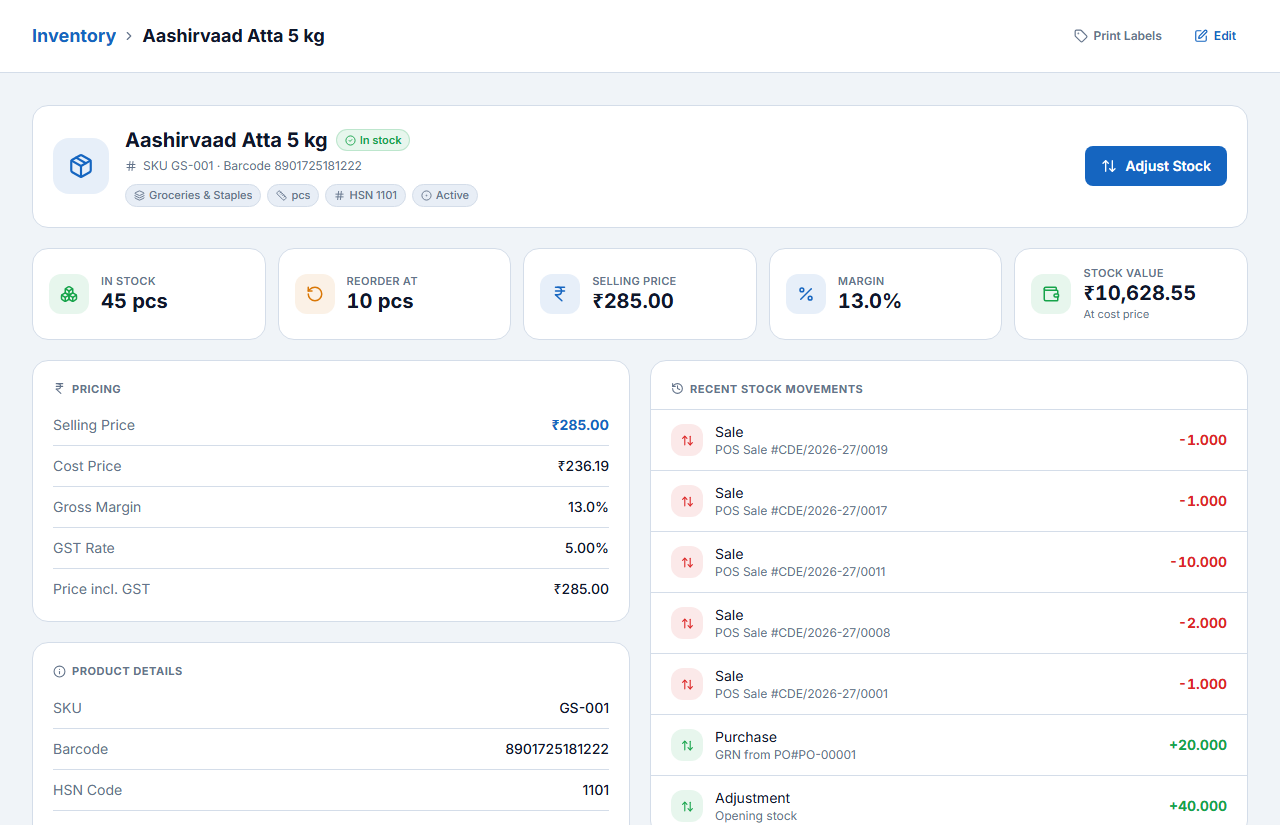Click the arrows icon for Sale #CDE/2026-27/0008

(687, 623)
